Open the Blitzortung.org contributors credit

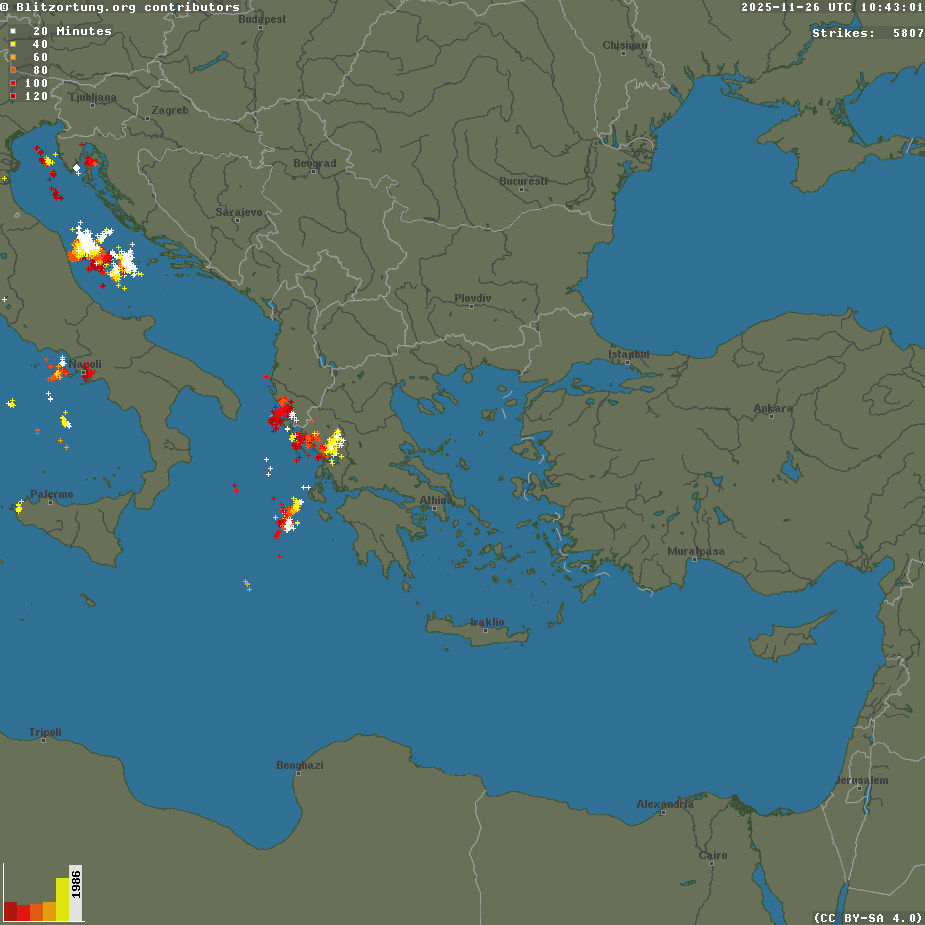(x=121, y=7)
